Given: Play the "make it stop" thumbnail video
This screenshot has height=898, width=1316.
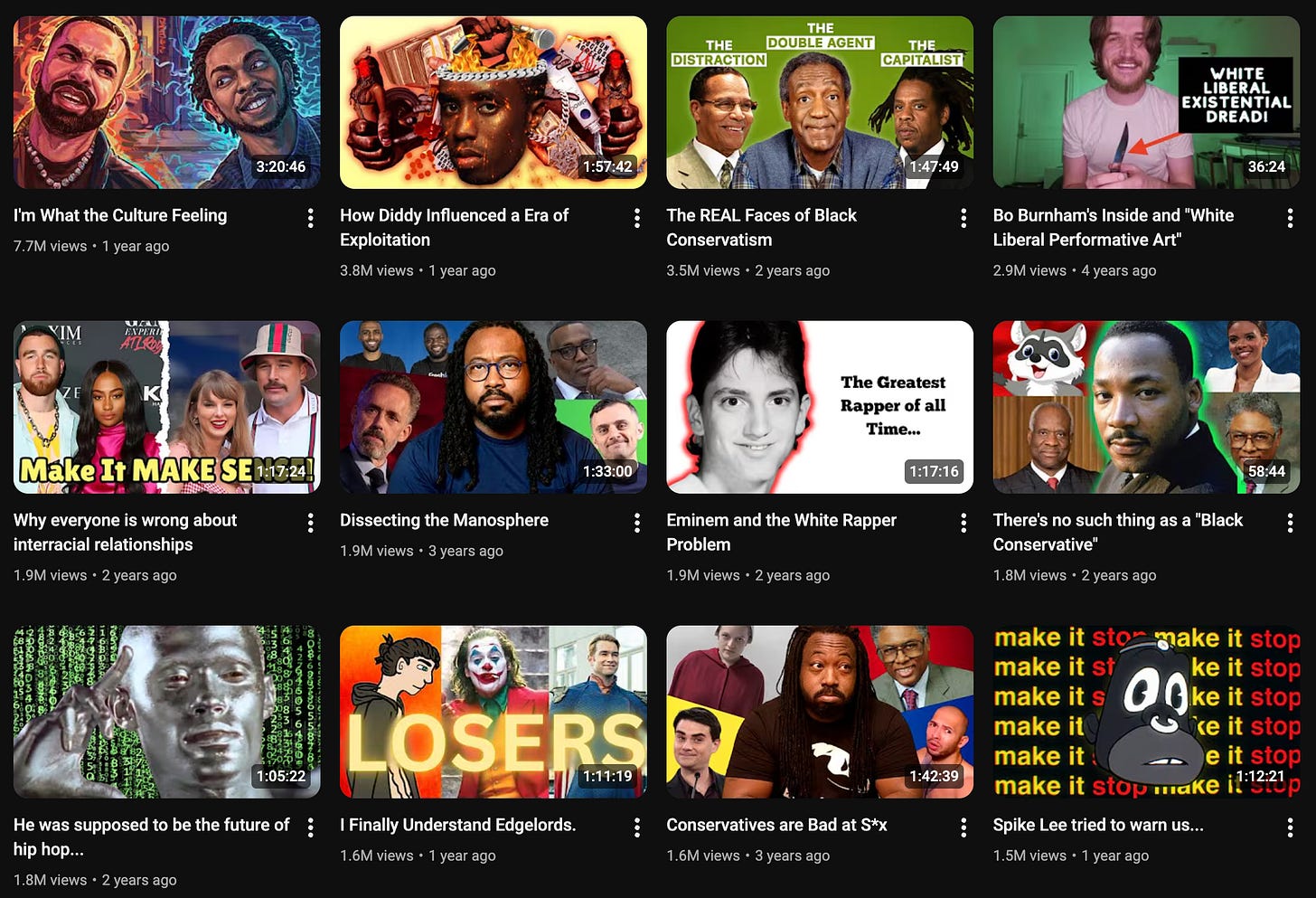Looking at the screenshot, I should coord(1147,712).
